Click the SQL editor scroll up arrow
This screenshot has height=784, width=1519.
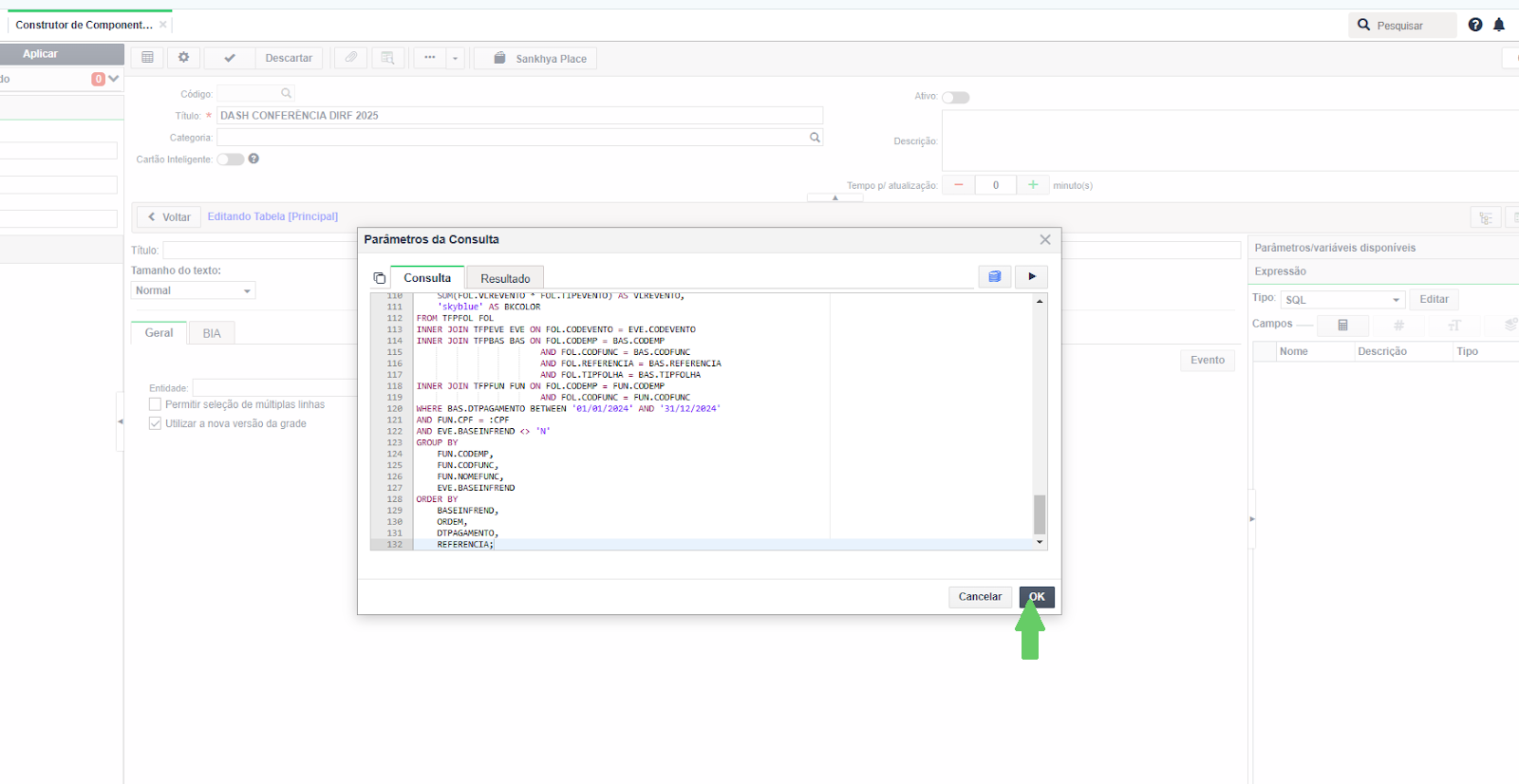coord(1040,301)
